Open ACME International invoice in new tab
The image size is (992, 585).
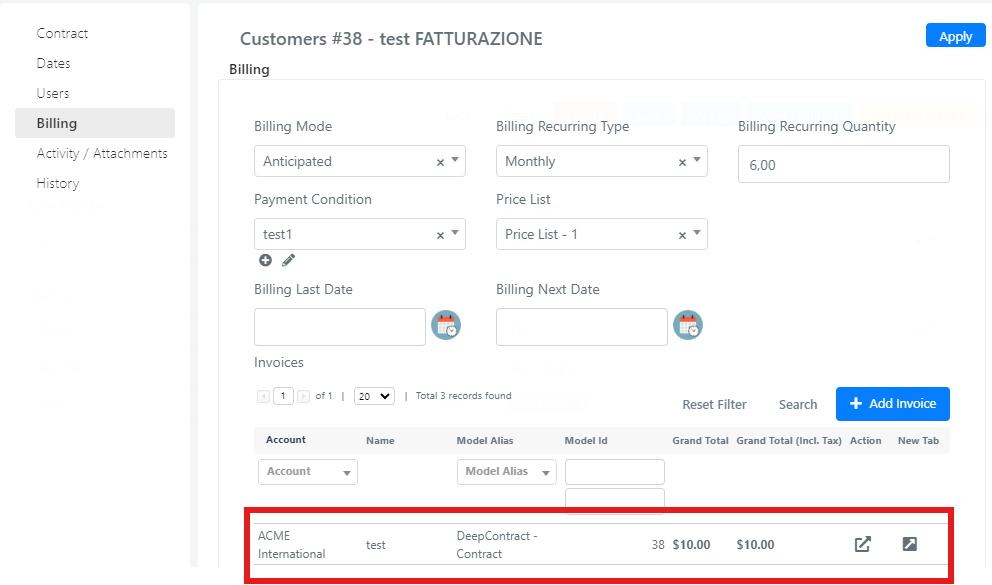tap(909, 544)
